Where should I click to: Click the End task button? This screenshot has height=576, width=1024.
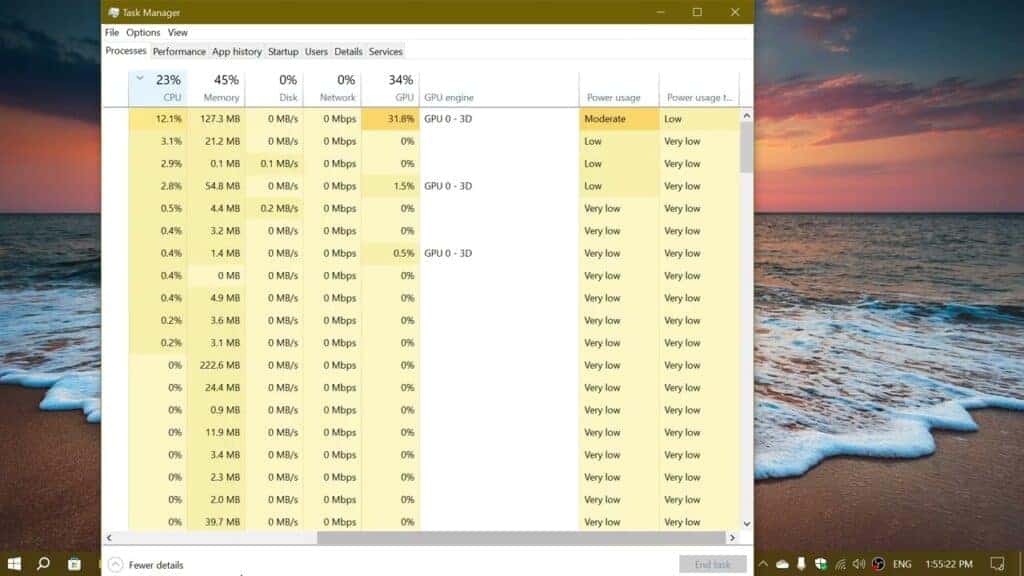(712, 564)
